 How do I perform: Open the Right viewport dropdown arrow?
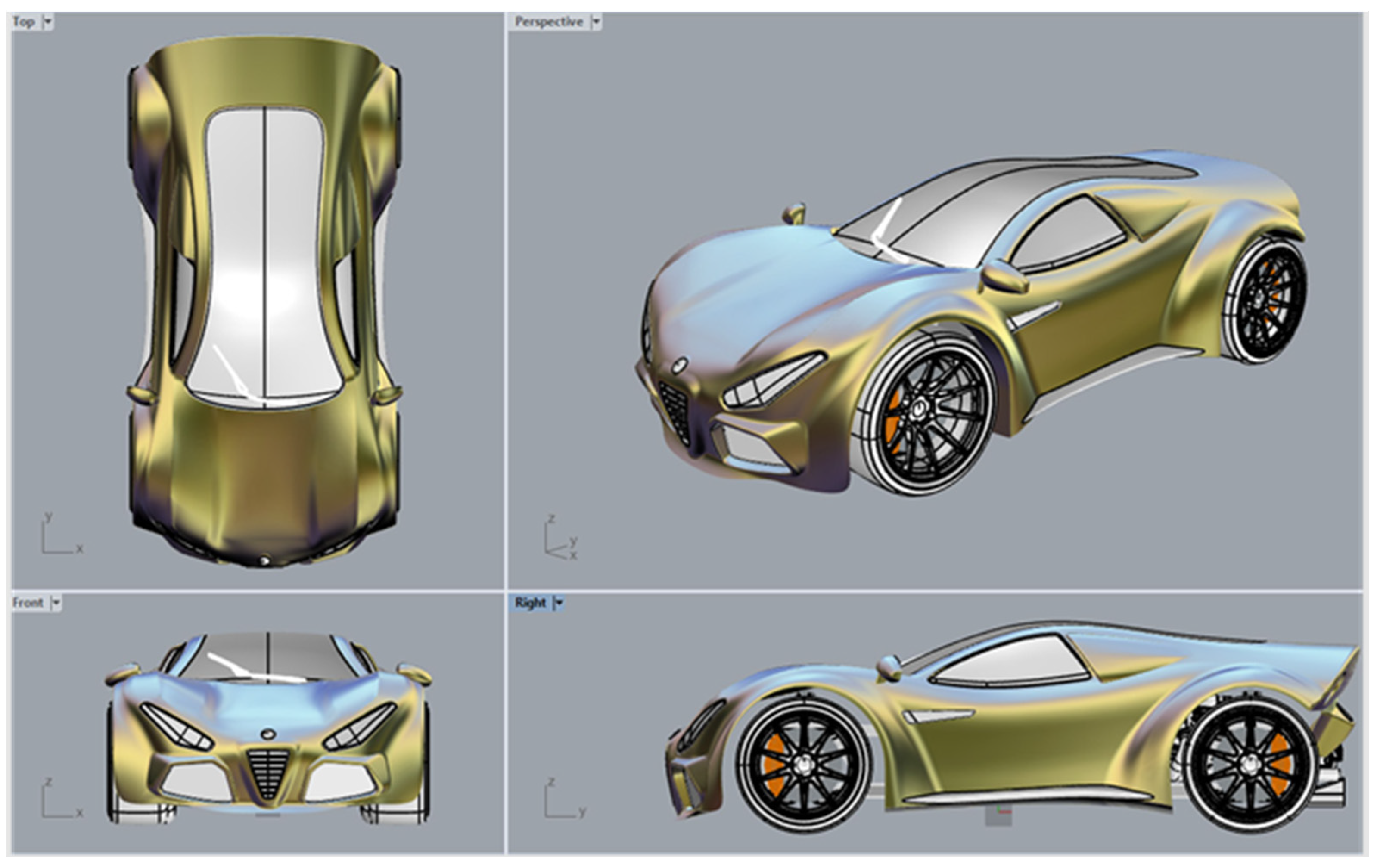tap(559, 603)
